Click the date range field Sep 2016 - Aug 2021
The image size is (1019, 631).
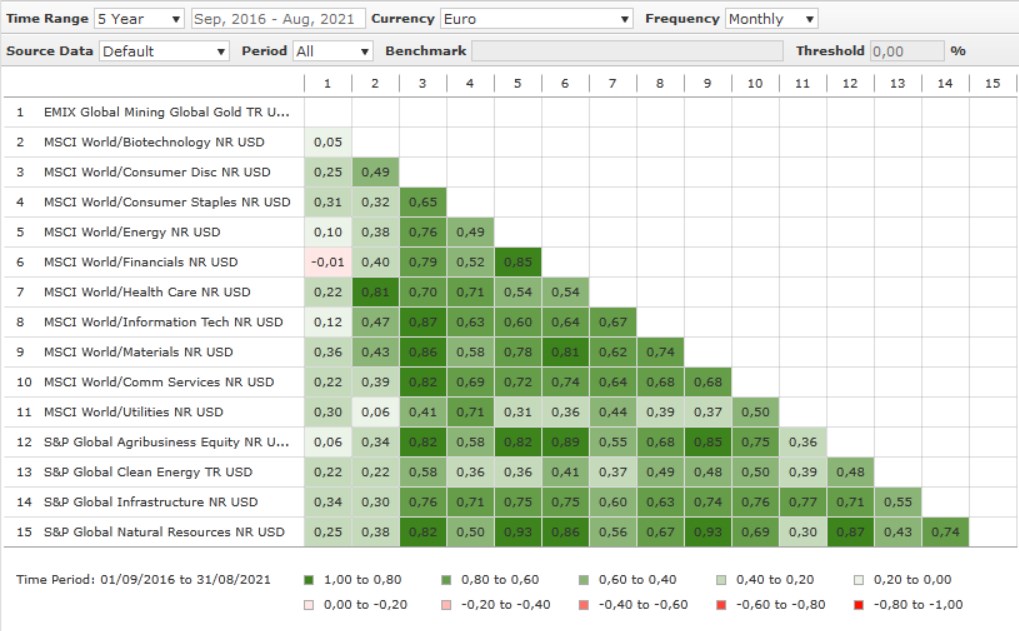tap(277, 19)
